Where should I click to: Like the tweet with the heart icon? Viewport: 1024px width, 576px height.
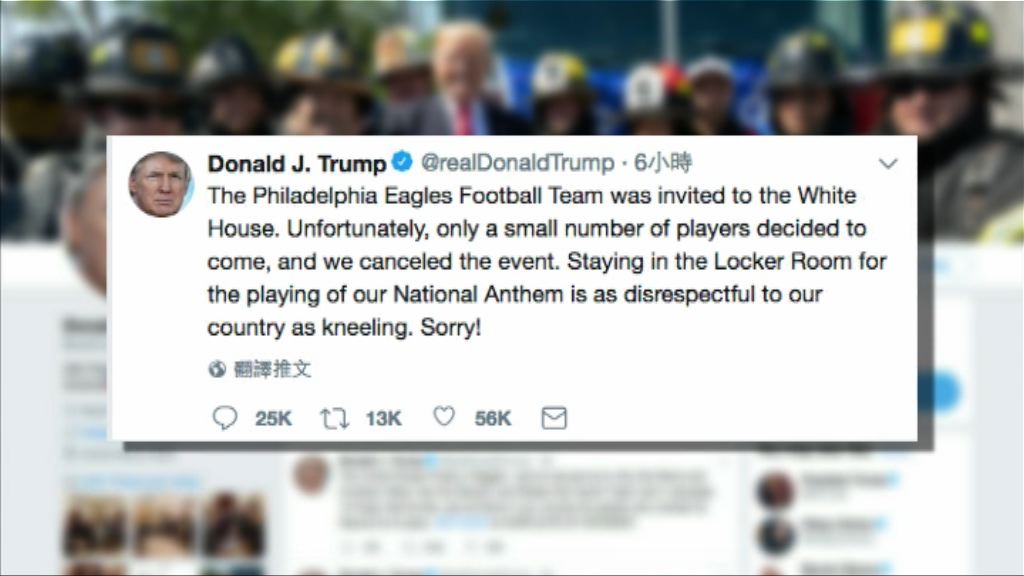(x=444, y=416)
